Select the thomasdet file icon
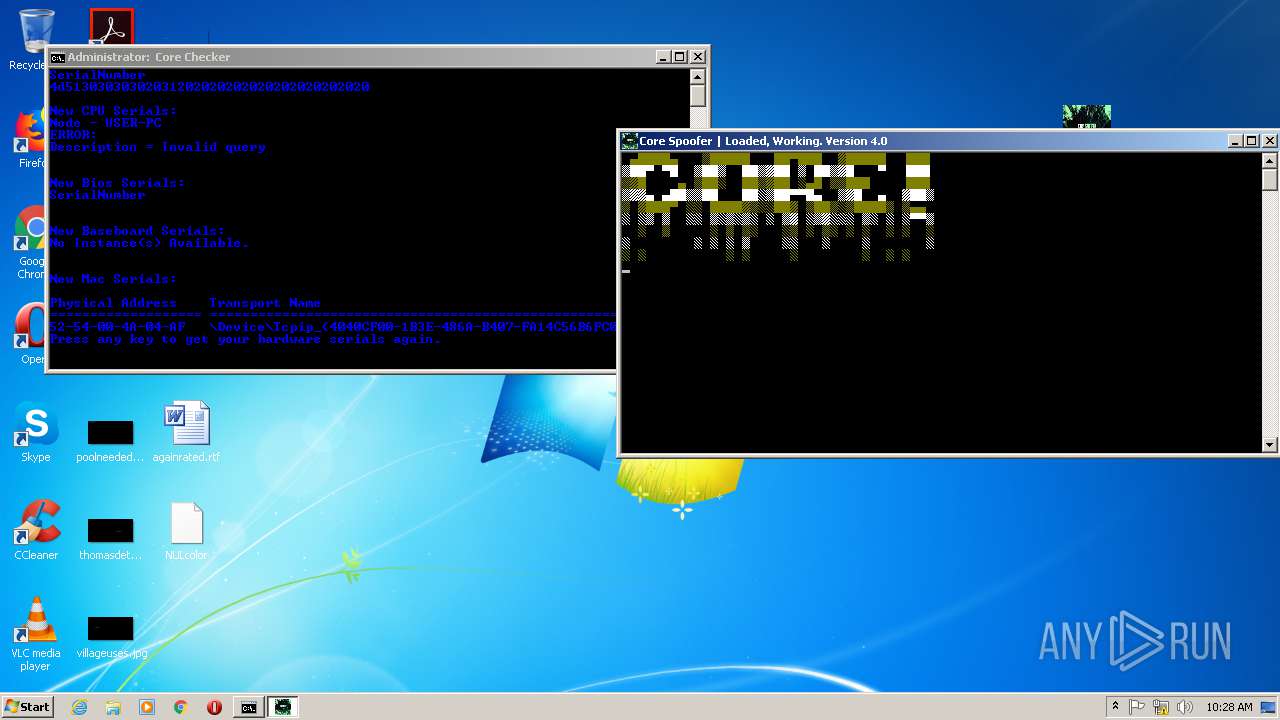The image size is (1280, 720). coord(110,538)
